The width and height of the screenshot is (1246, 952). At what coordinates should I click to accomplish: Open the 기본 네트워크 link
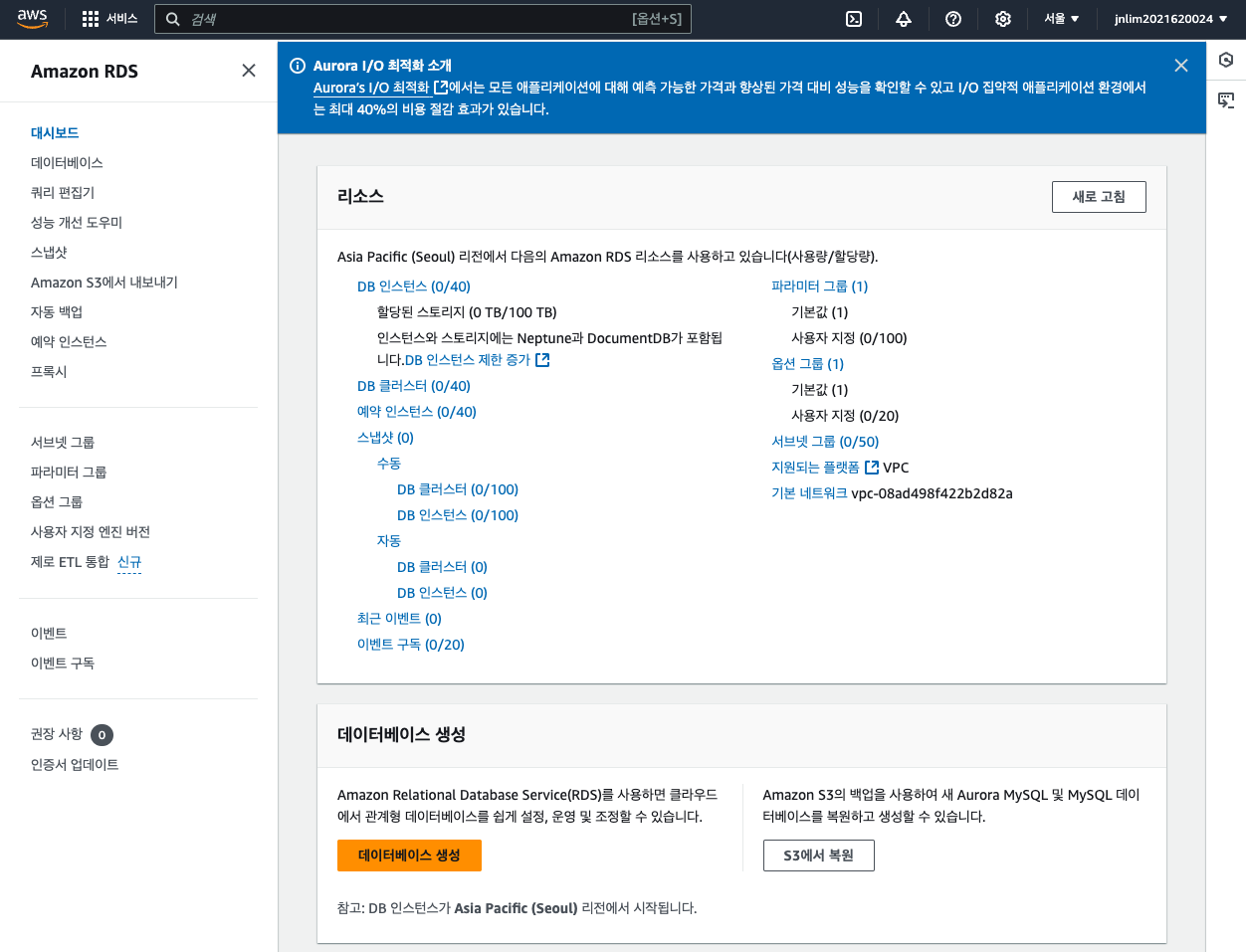pos(809,493)
